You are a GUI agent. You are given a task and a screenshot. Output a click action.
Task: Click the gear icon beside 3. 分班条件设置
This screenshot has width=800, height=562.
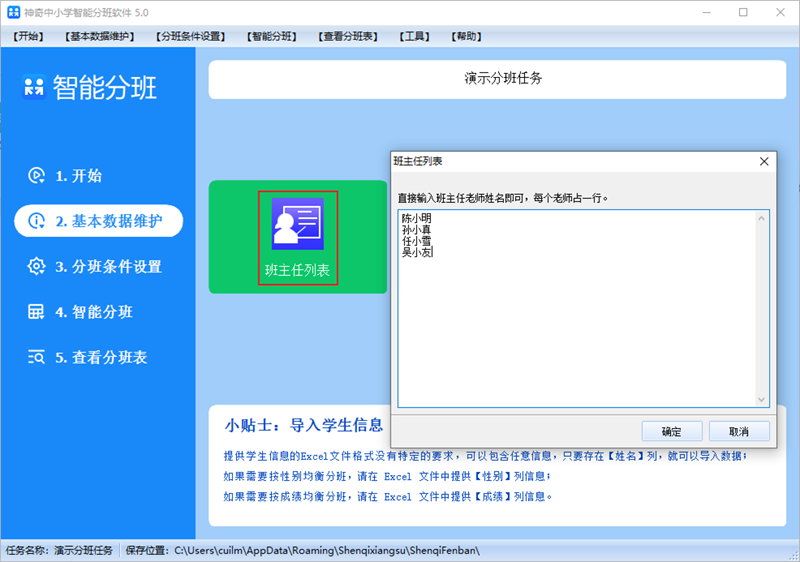(36, 266)
